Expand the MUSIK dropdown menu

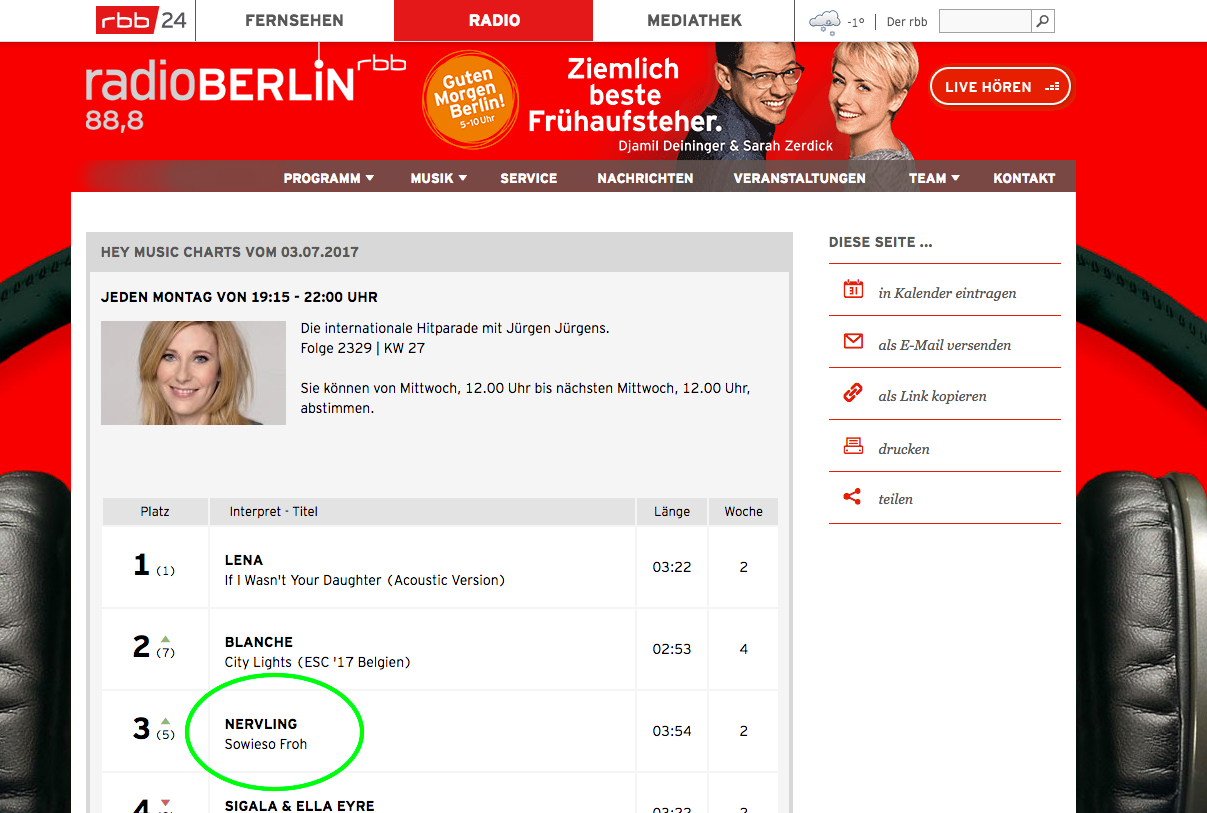click(x=439, y=178)
